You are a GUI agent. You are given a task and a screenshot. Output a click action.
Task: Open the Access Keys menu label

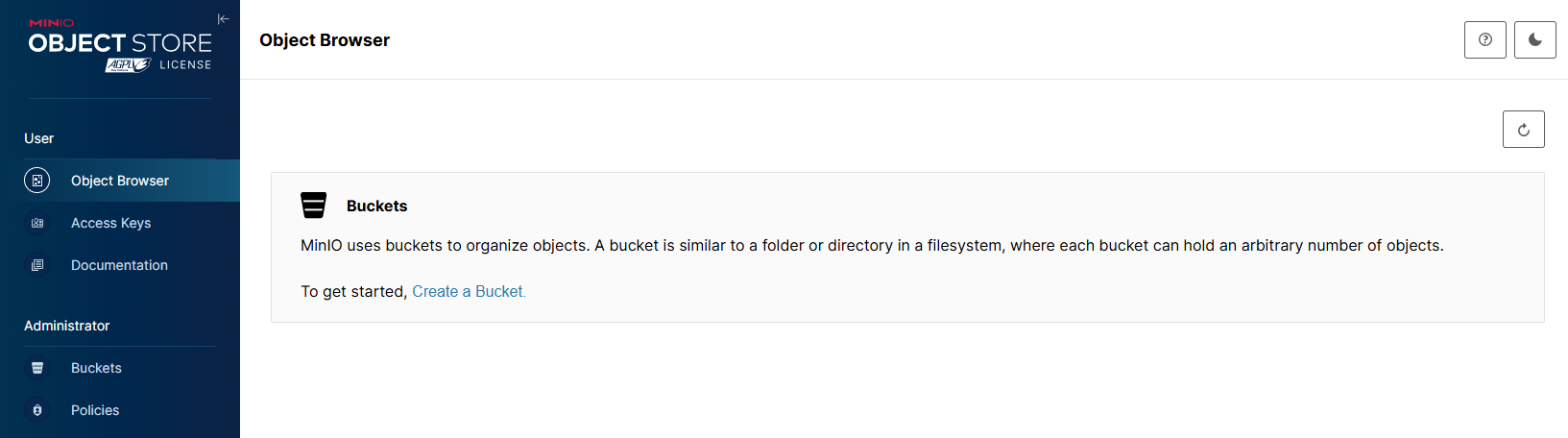tap(111, 223)
